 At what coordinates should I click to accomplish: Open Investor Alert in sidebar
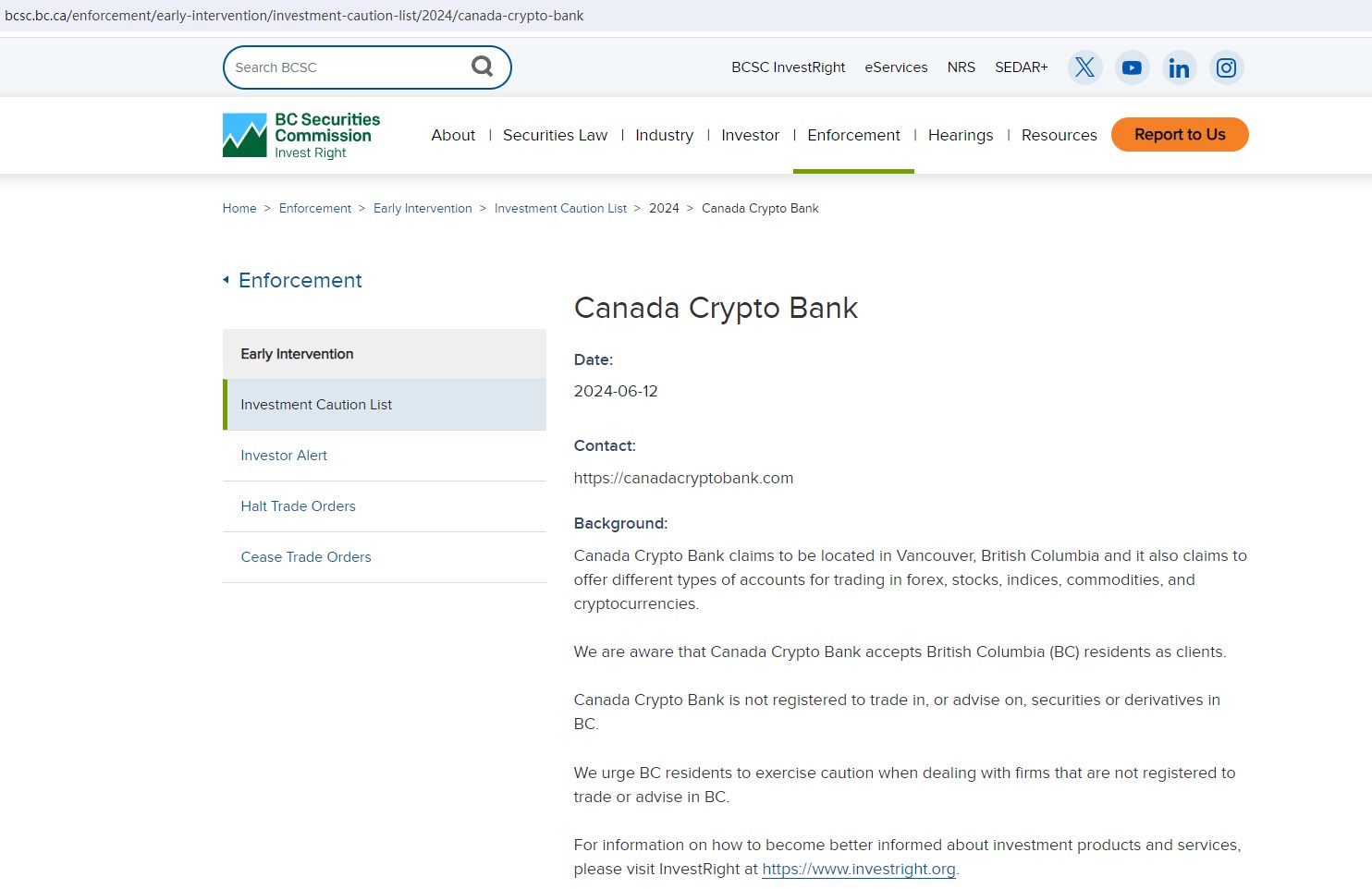tap(385, 456)
